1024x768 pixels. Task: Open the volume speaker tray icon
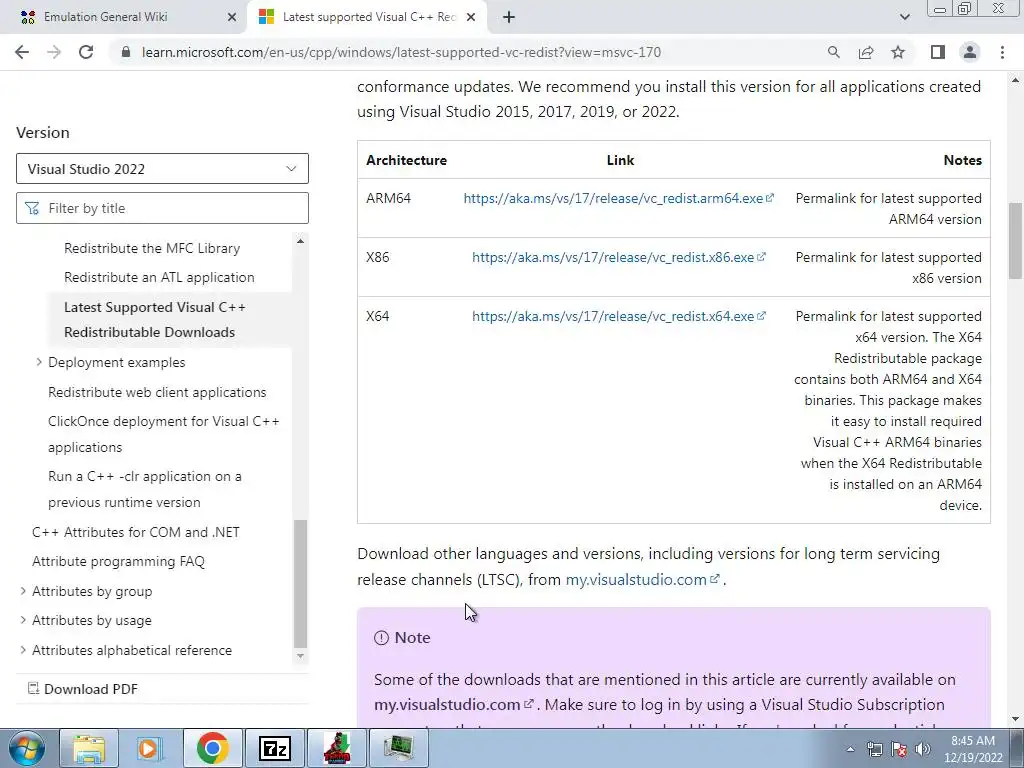point(923,749)
